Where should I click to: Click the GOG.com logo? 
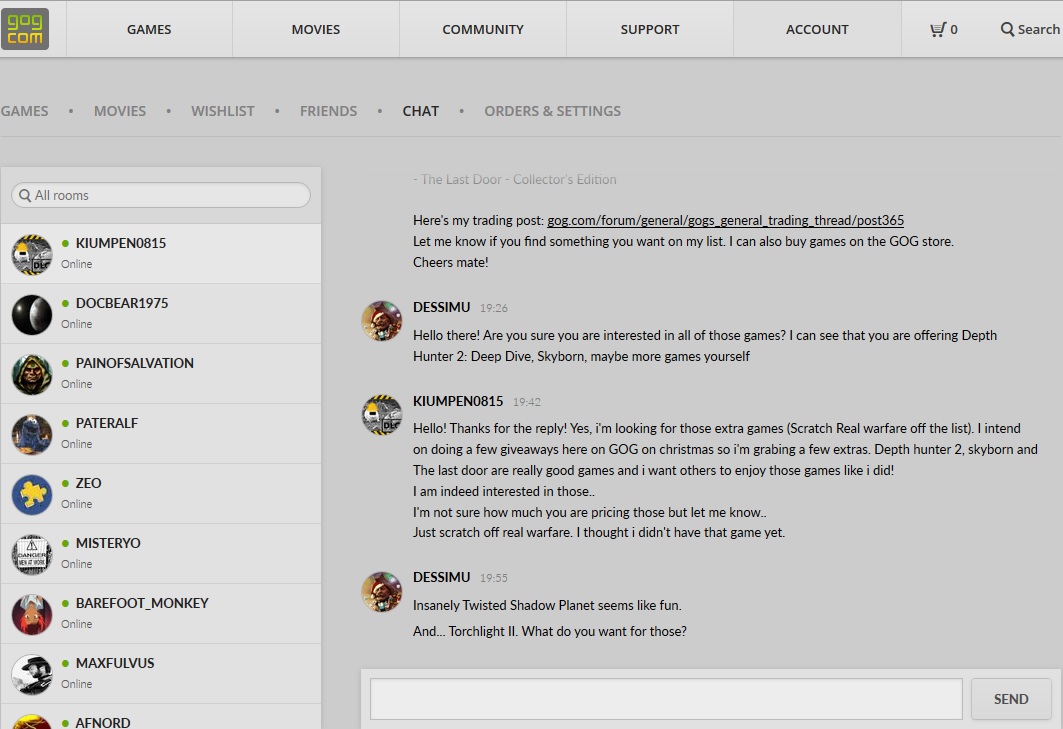point(25,29)
